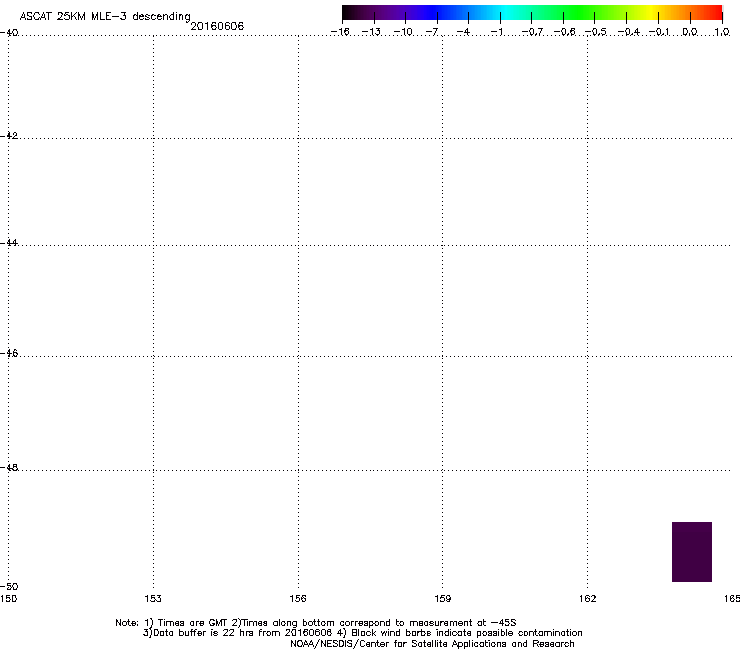This screenshot has height=650, width=740.
Task: Click the -46 latitude axis label
Action: click(9, 353)
